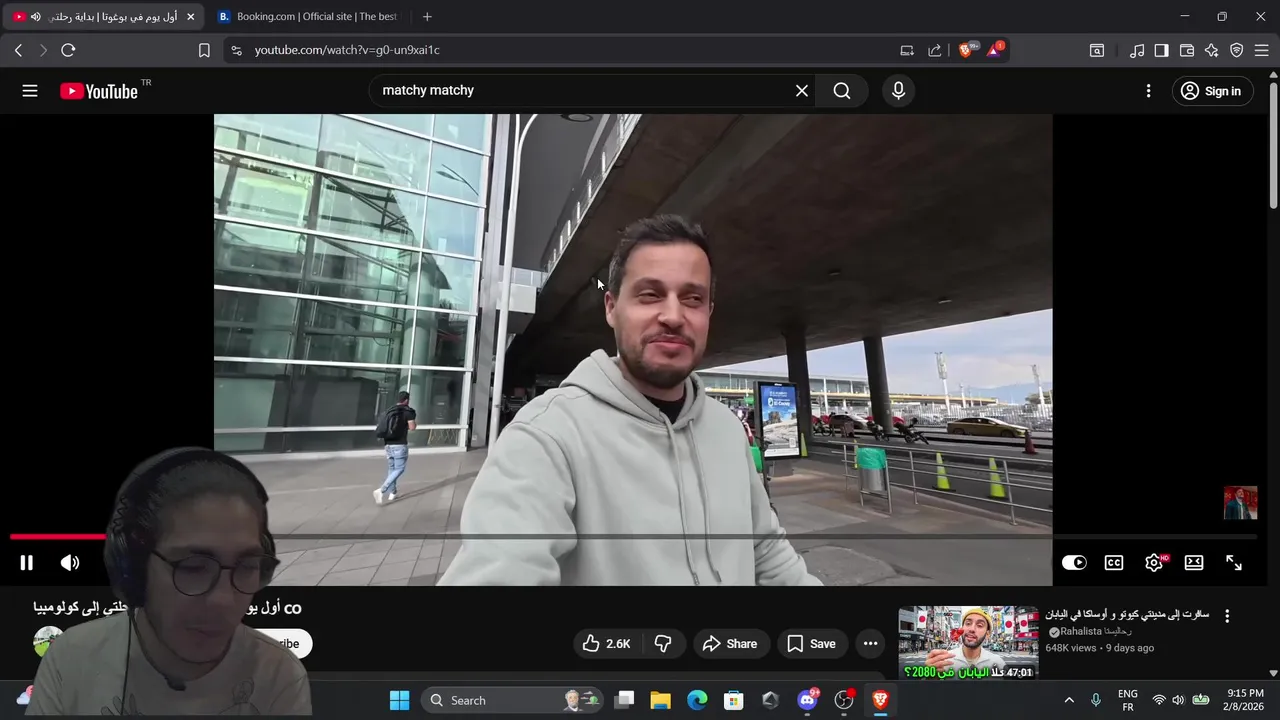Viewport: 1280px width, 720px height.
Task: Open a new browser tab
Action: click(x=427, y=17)
